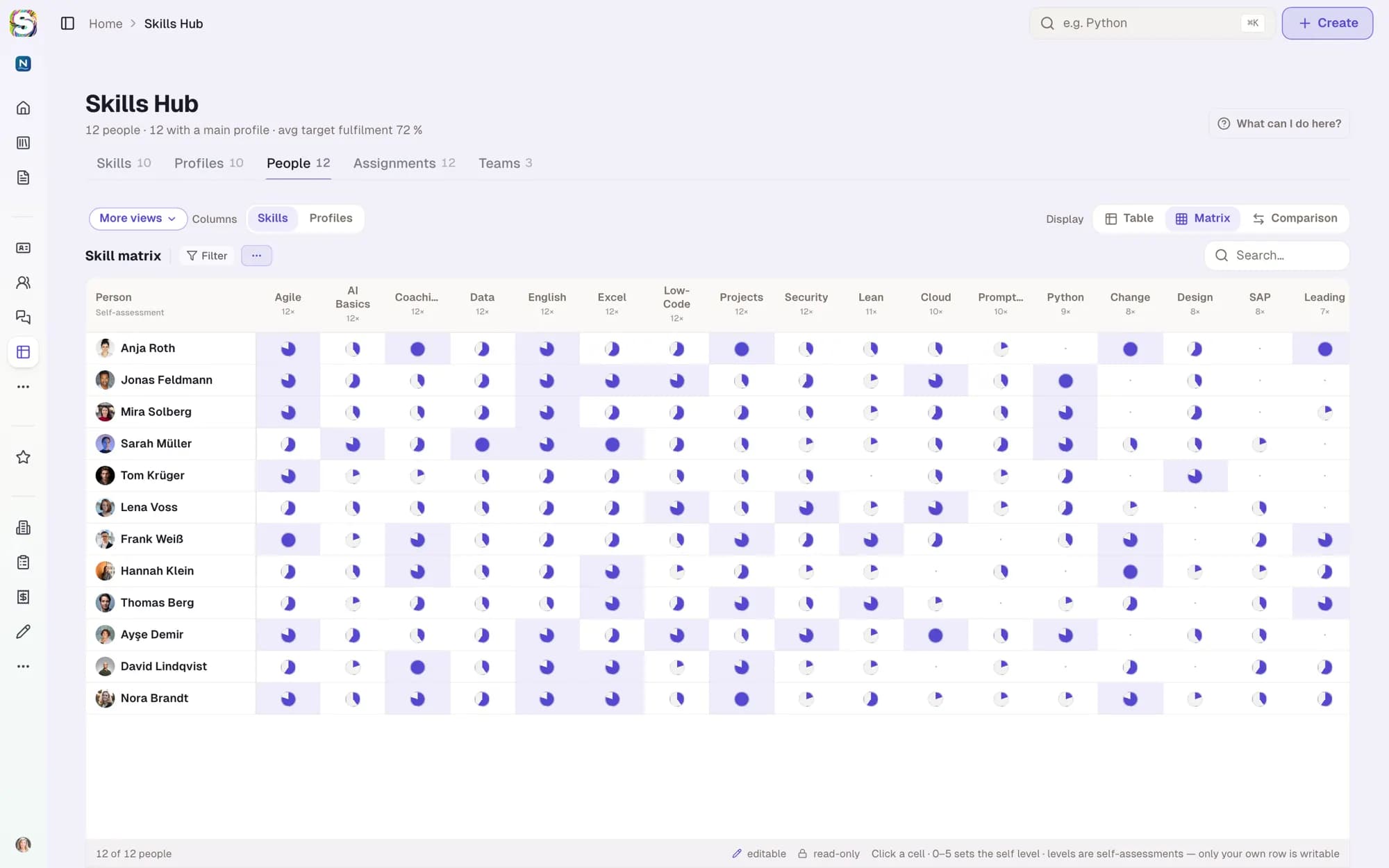This screenshot has height=868, width=1389.
Task: Click the Agile column header
Action: [x=288, y=303]
